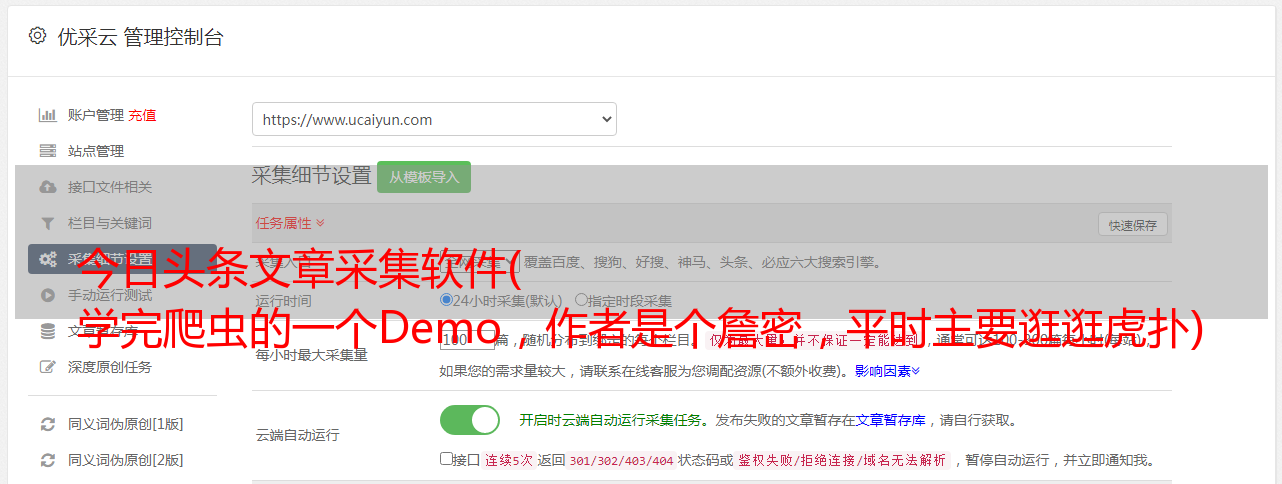Viewport: 1282px width, 484px height.
Task: Open 站点管理 in the sidebar
Action: click(x=96, y=151)
